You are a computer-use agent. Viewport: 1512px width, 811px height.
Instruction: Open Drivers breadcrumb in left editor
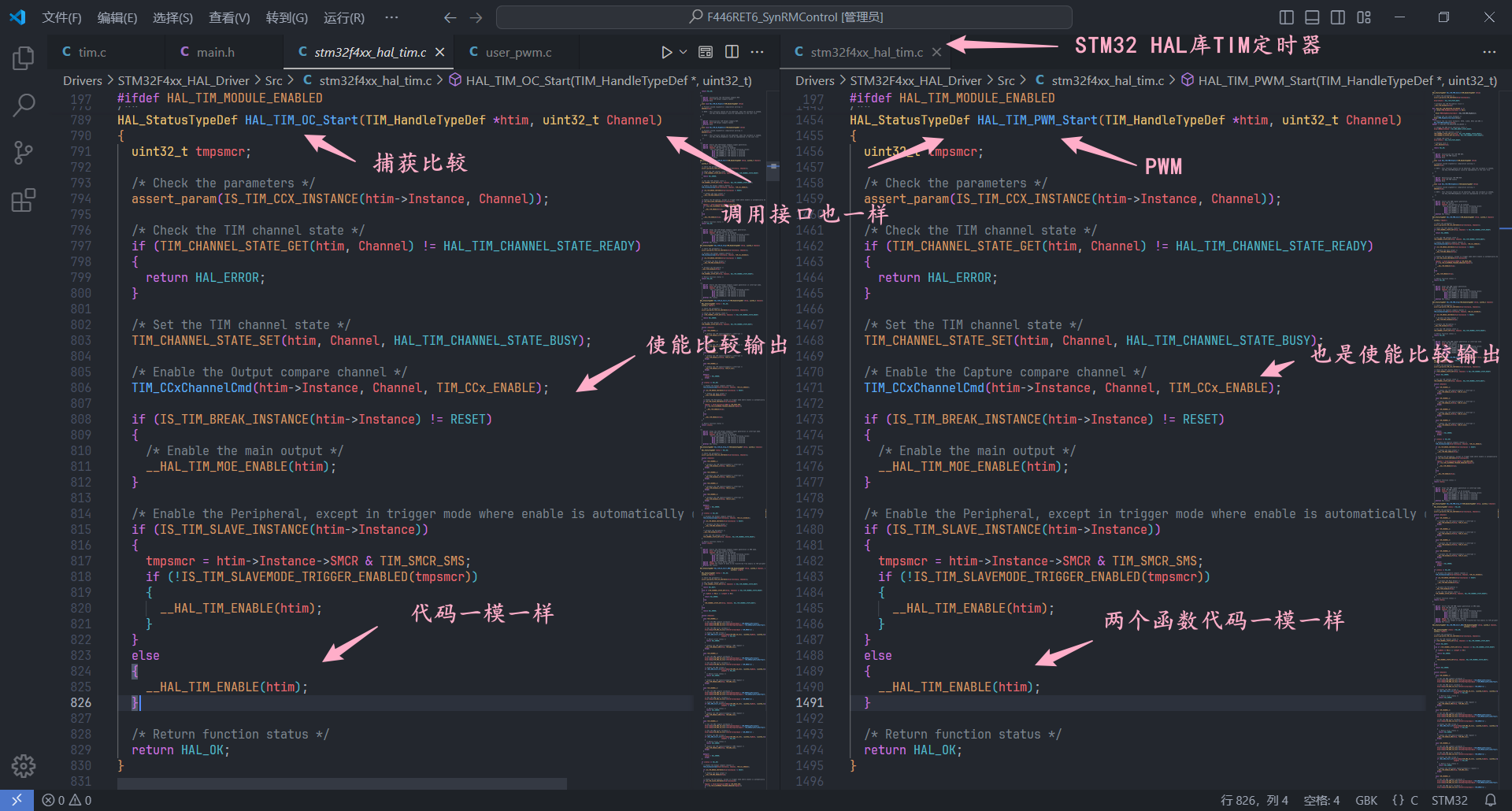click(83, 80)
